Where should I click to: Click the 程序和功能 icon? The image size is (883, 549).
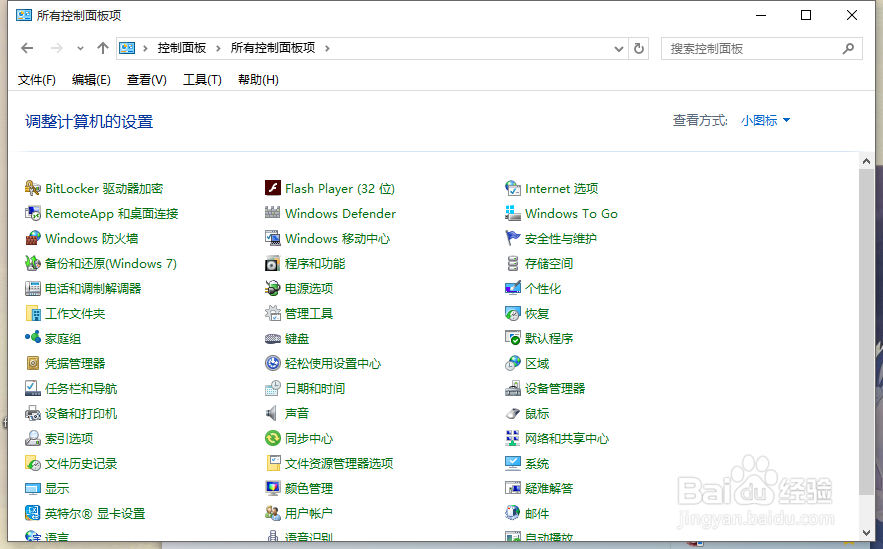point(273,263)
